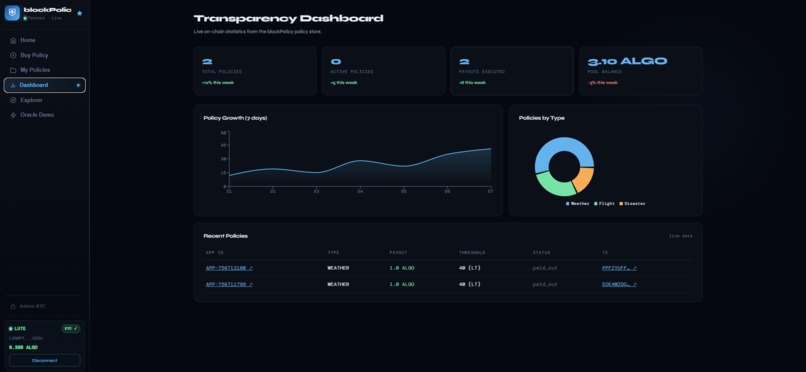
Task: Click the Total Policies stat card
Action: (255, 71)
